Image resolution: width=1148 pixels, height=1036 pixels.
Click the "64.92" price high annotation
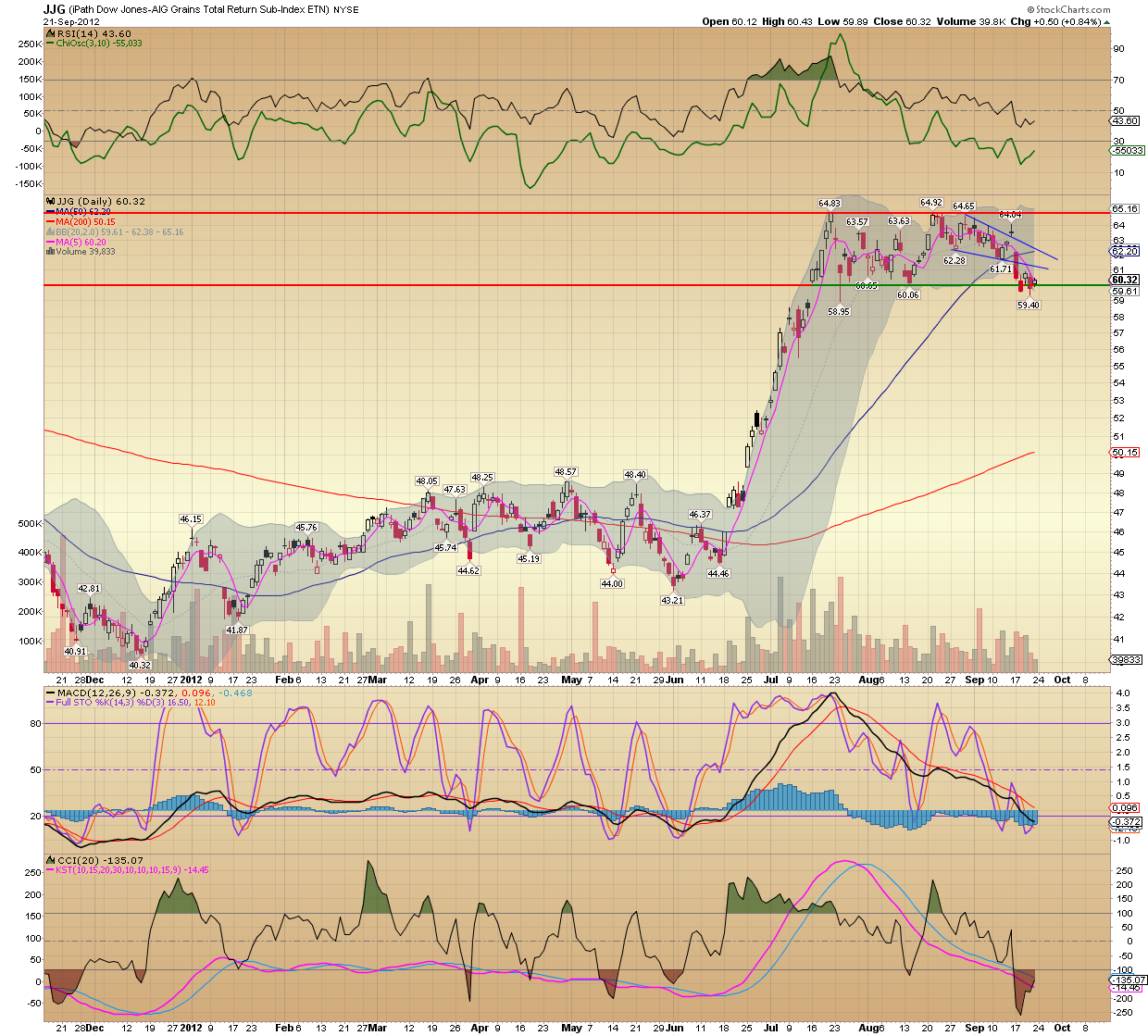click(x=931, y=202)
